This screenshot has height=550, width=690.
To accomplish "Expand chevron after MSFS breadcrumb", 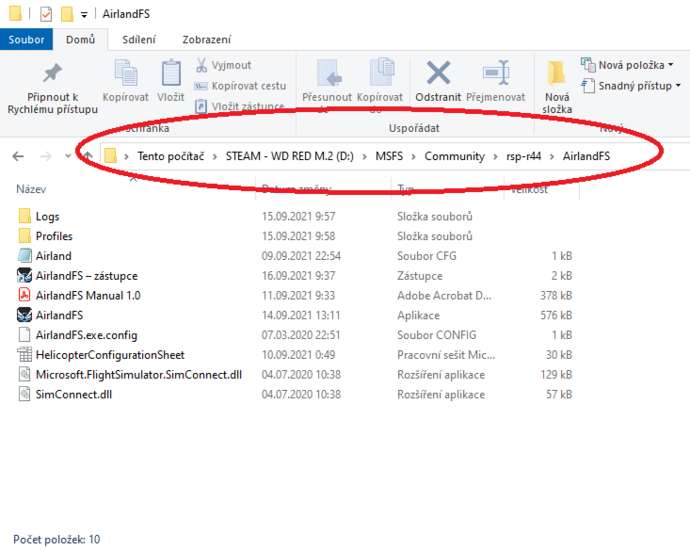I will [414, 157].
